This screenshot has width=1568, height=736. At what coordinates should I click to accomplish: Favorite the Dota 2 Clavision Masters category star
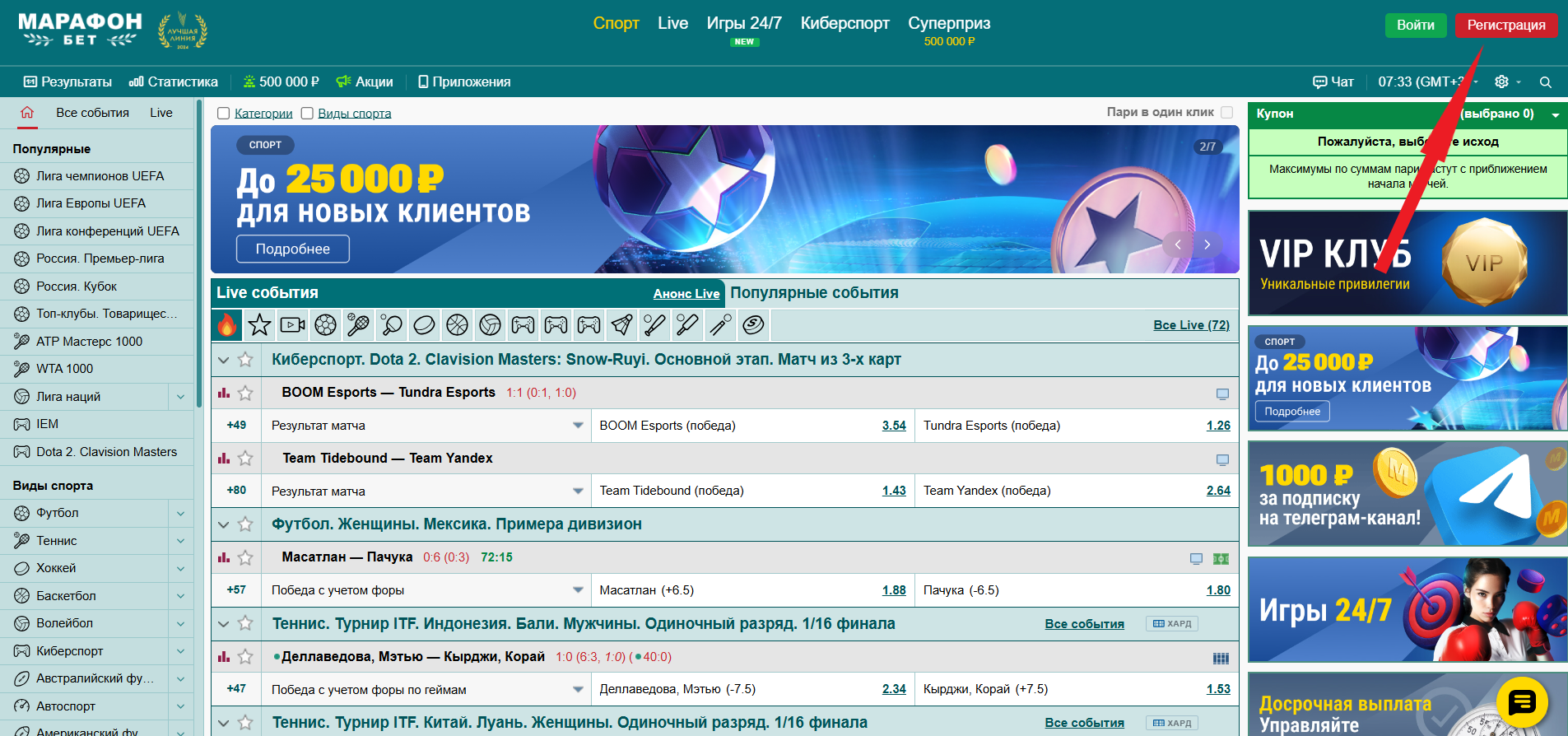click(x=245, y=360)
